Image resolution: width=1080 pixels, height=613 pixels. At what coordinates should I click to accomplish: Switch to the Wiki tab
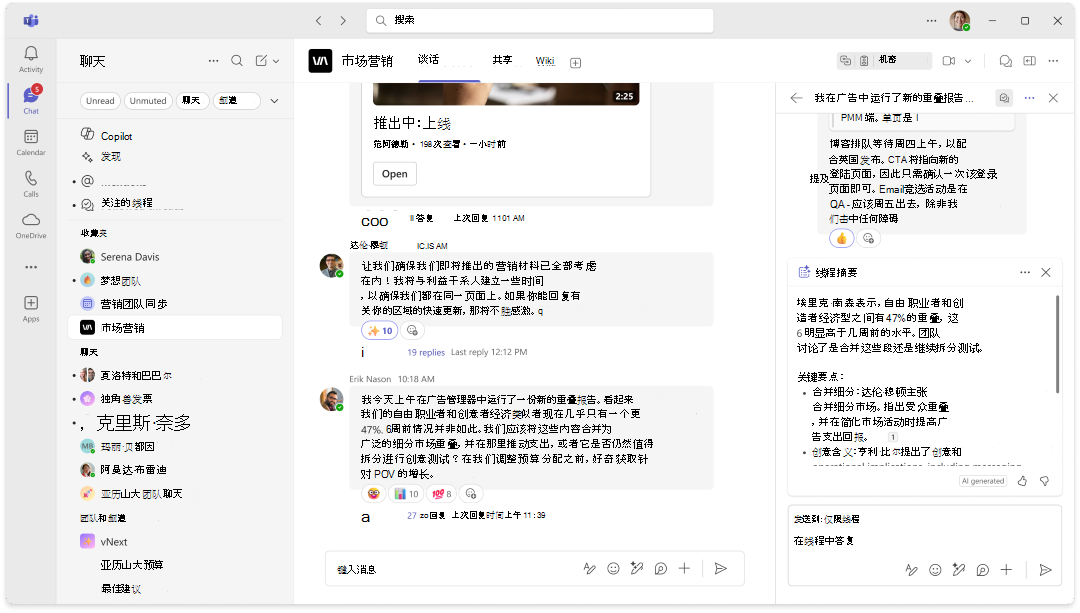tap(545, 61)
